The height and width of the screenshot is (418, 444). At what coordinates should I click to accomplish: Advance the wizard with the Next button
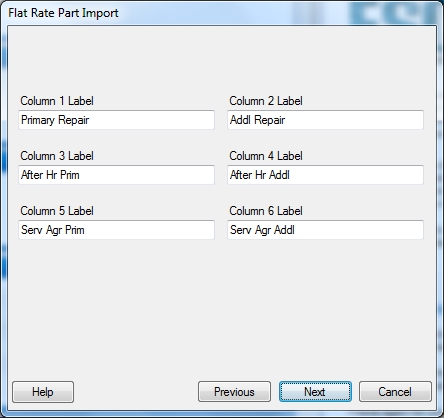pyautogui.click(x=315, y=392)
